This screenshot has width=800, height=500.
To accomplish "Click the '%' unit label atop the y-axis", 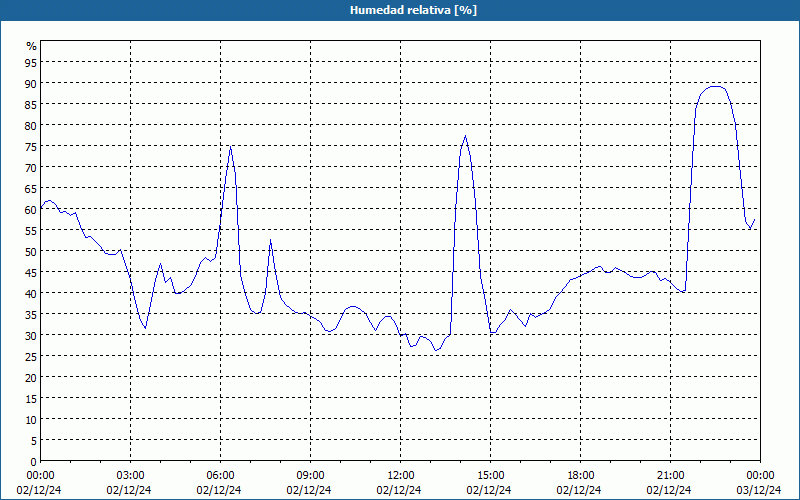I will click(32, 46).
